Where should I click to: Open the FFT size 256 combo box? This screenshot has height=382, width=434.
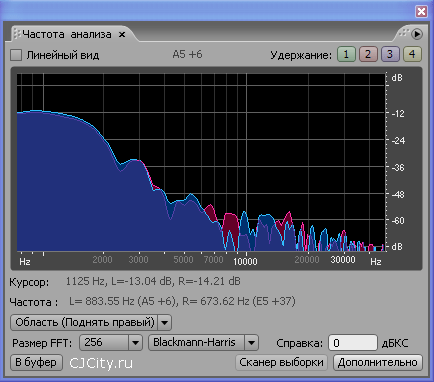click(x=111, y=343)
